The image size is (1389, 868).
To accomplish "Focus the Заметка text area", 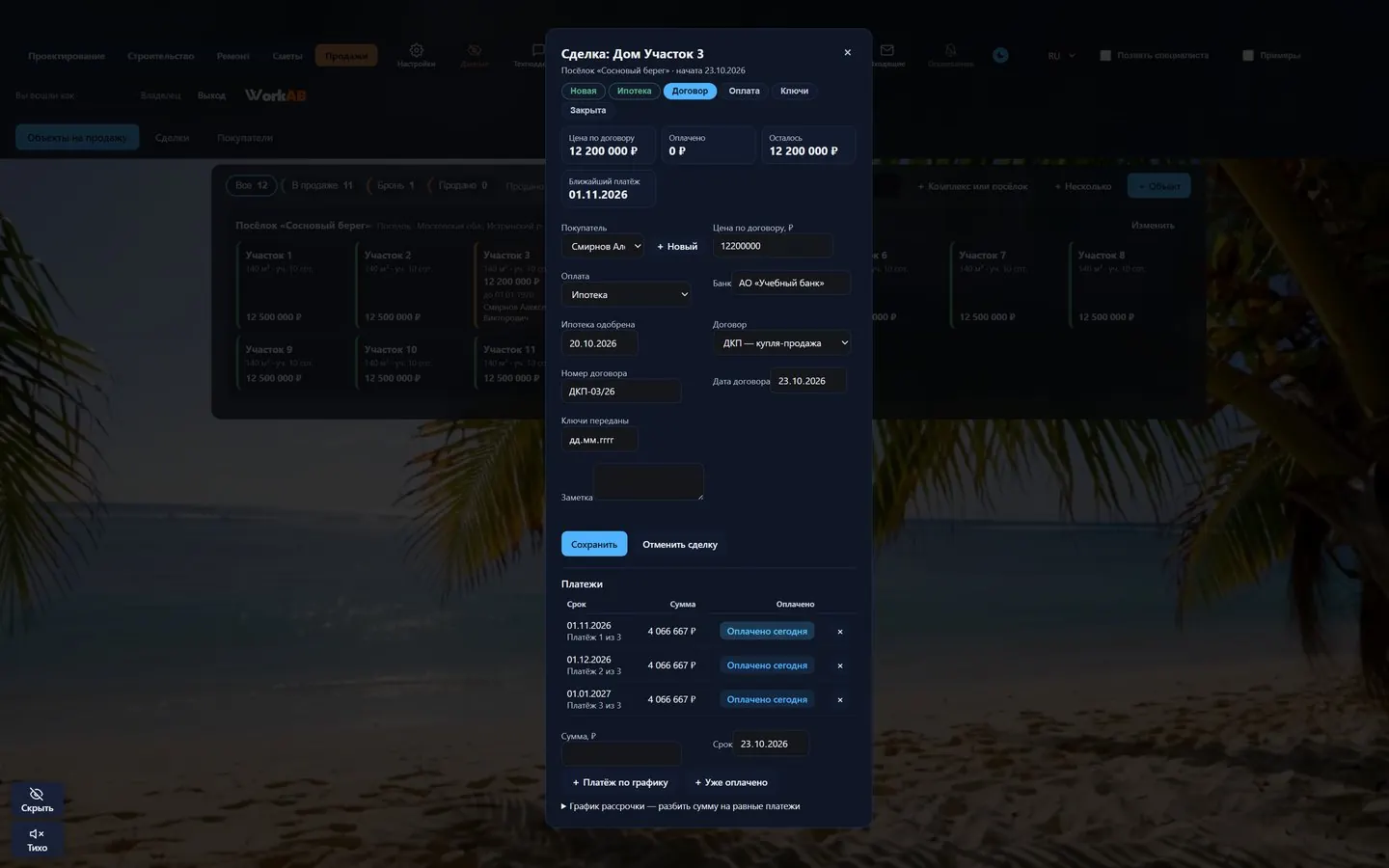I will point(648,481).
